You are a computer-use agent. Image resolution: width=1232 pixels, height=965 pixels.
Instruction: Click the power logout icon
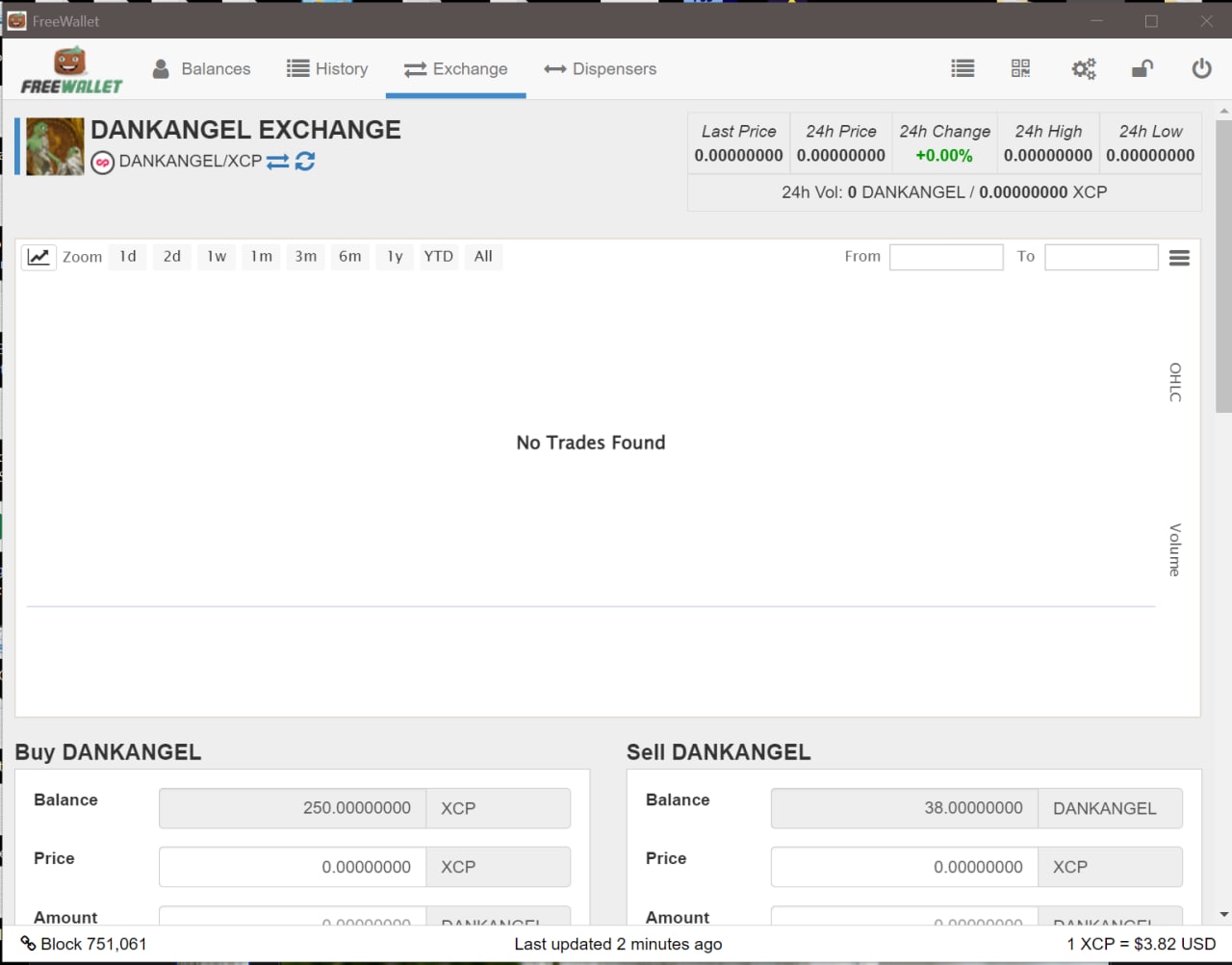[x=1201, y=68]
